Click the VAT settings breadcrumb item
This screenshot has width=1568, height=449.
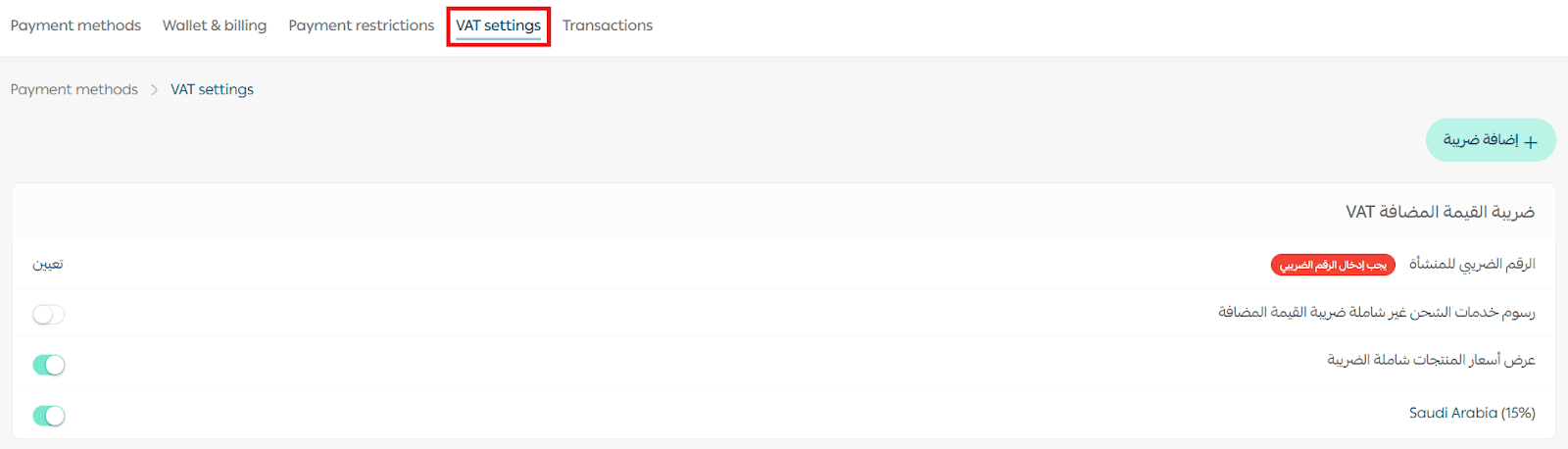point(212,89)
